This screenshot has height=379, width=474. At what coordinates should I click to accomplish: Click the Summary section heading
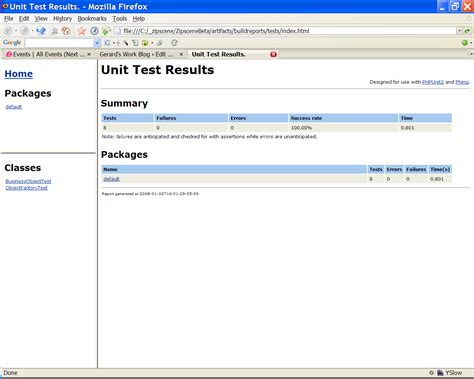[124, 103]
